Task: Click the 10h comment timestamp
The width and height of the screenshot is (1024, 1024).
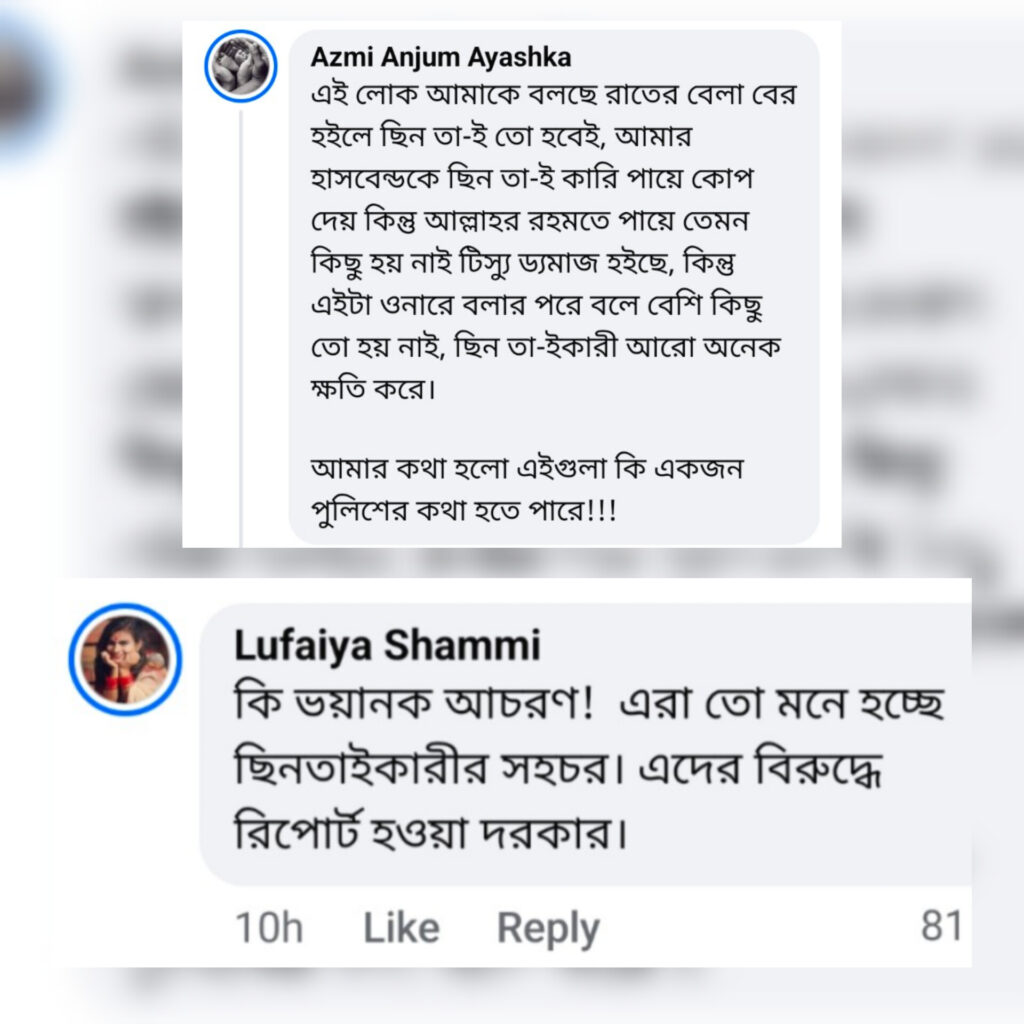Action: pos(269,928)
